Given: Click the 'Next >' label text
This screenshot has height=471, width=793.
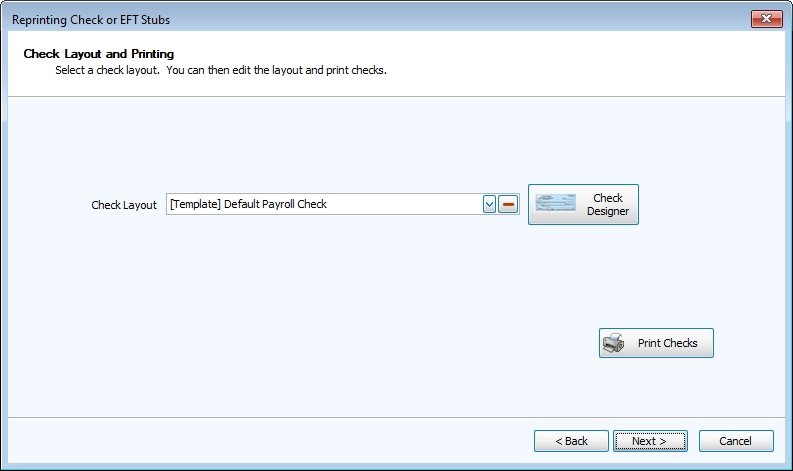Looking at the screenshot, I should 649,441.
